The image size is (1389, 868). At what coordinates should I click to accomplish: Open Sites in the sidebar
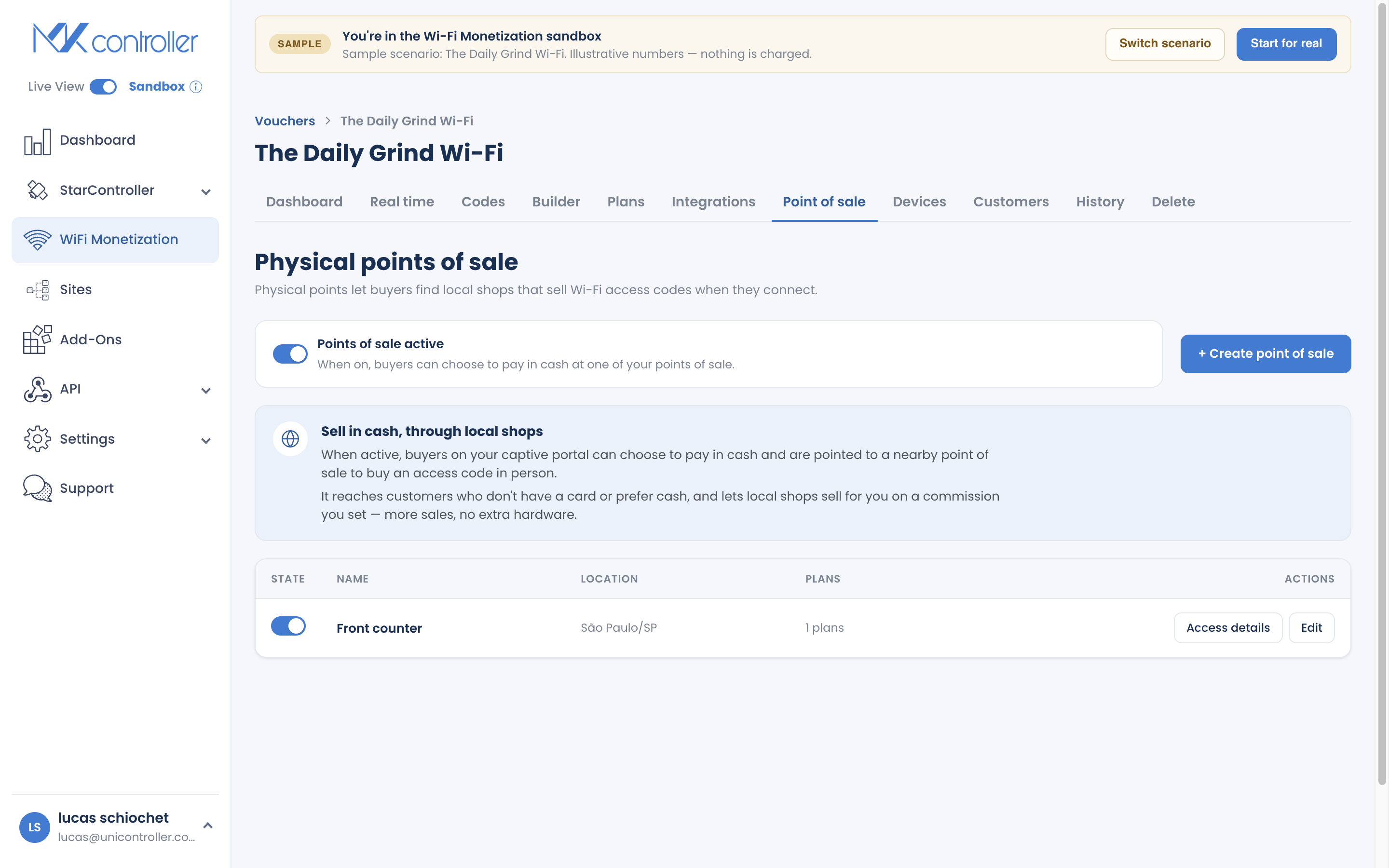tap(115, 290)
